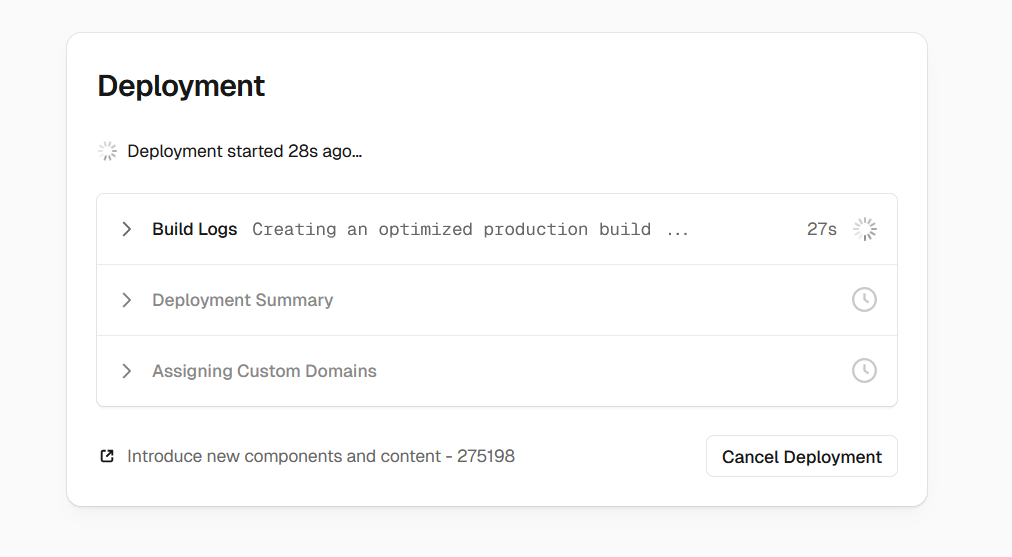Screen dimensions: 1012x557
Task: Click the Deployment Summary pending clock icon
Action: [x=864, y=300]
